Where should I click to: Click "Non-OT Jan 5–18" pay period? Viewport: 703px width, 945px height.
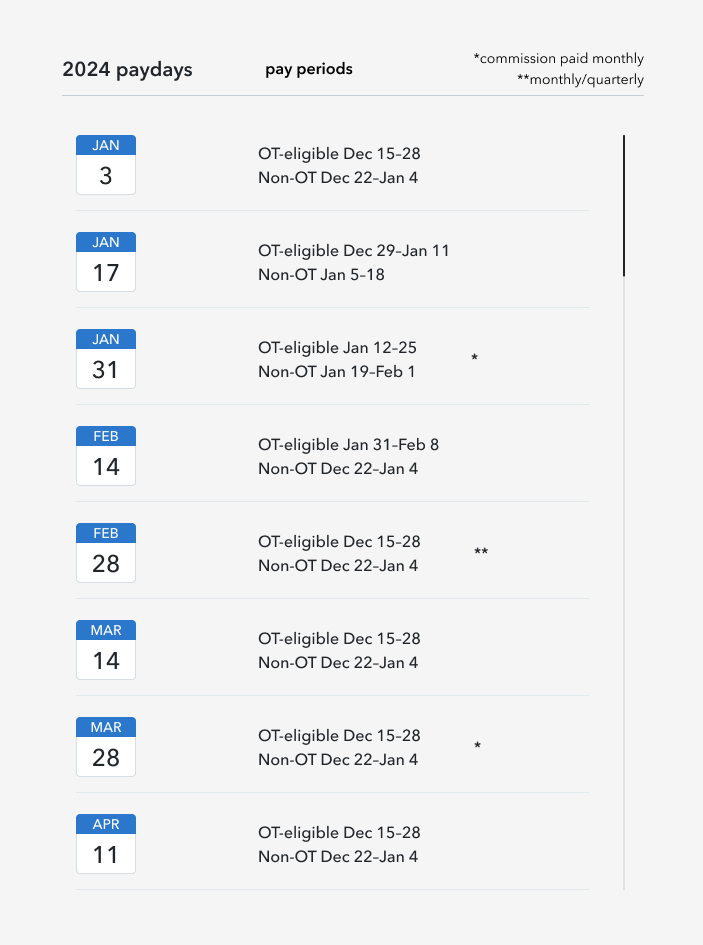321,274
